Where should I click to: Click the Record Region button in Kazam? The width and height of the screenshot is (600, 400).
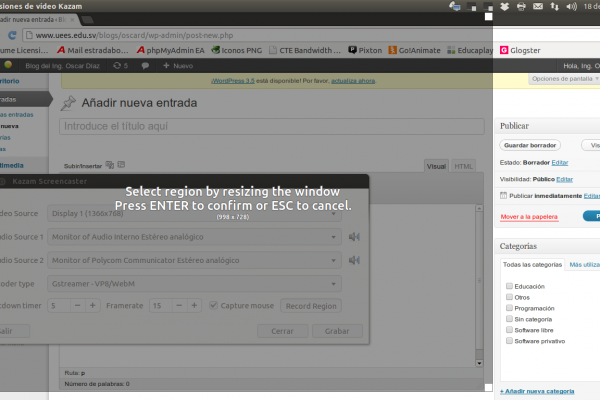(311, 306)
